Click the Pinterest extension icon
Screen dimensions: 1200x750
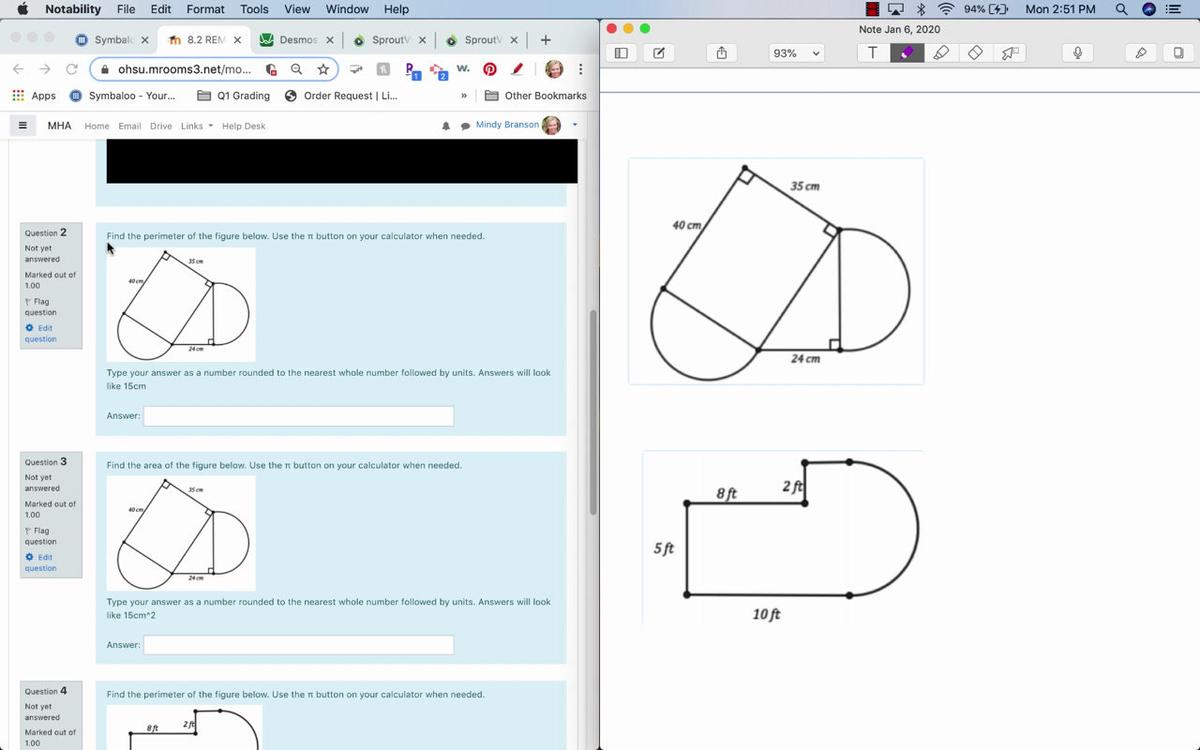pos(490,69)
